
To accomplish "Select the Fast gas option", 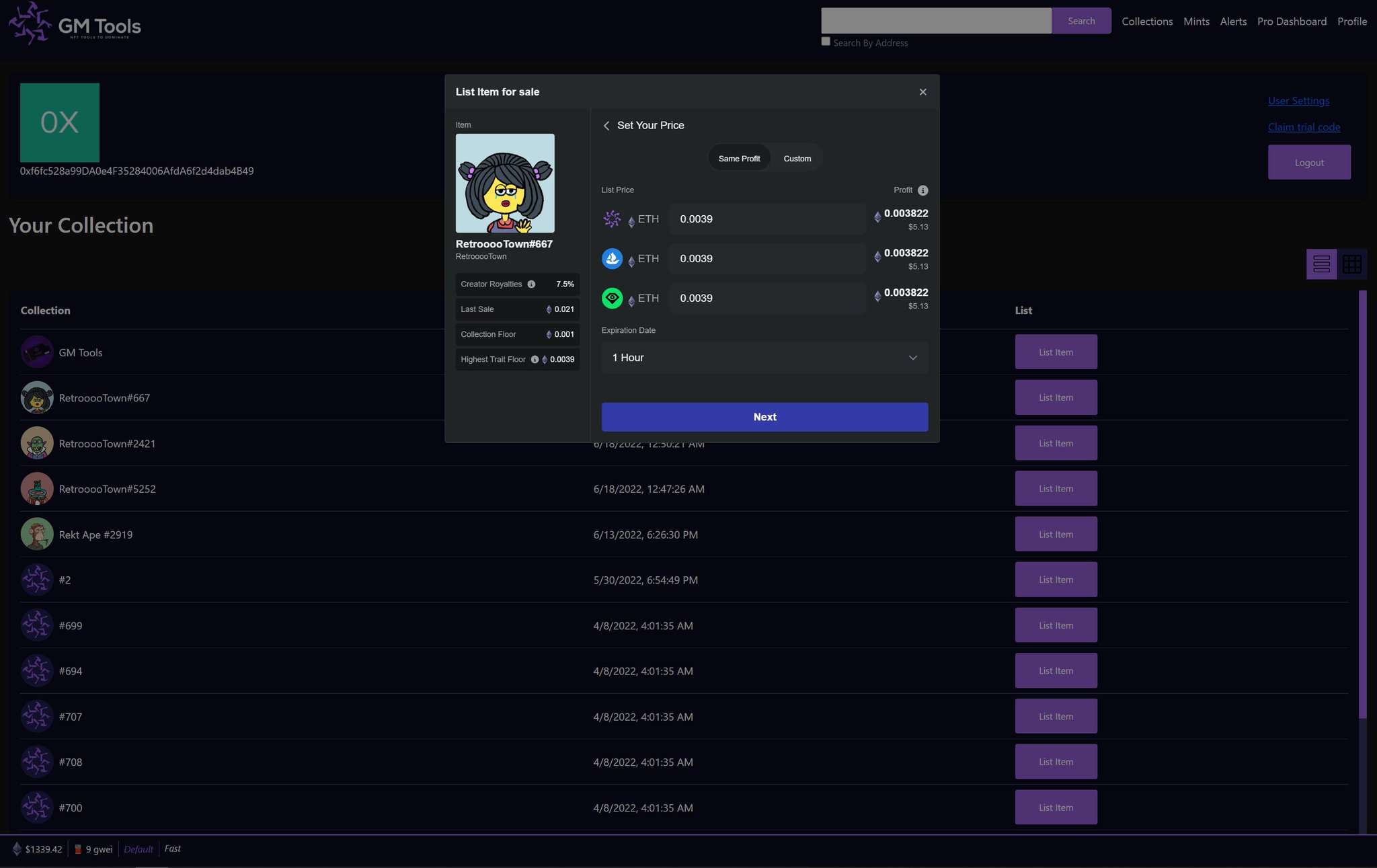I will point(172,849).
